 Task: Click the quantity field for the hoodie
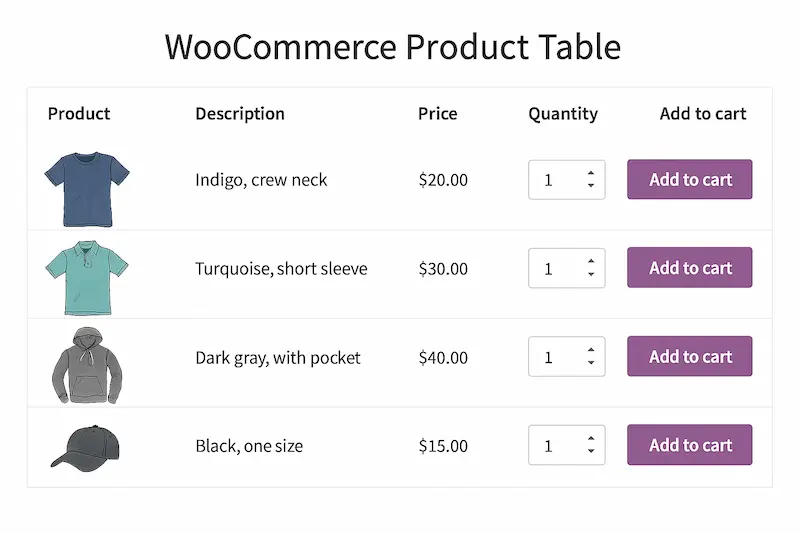[x=553, y=357]
